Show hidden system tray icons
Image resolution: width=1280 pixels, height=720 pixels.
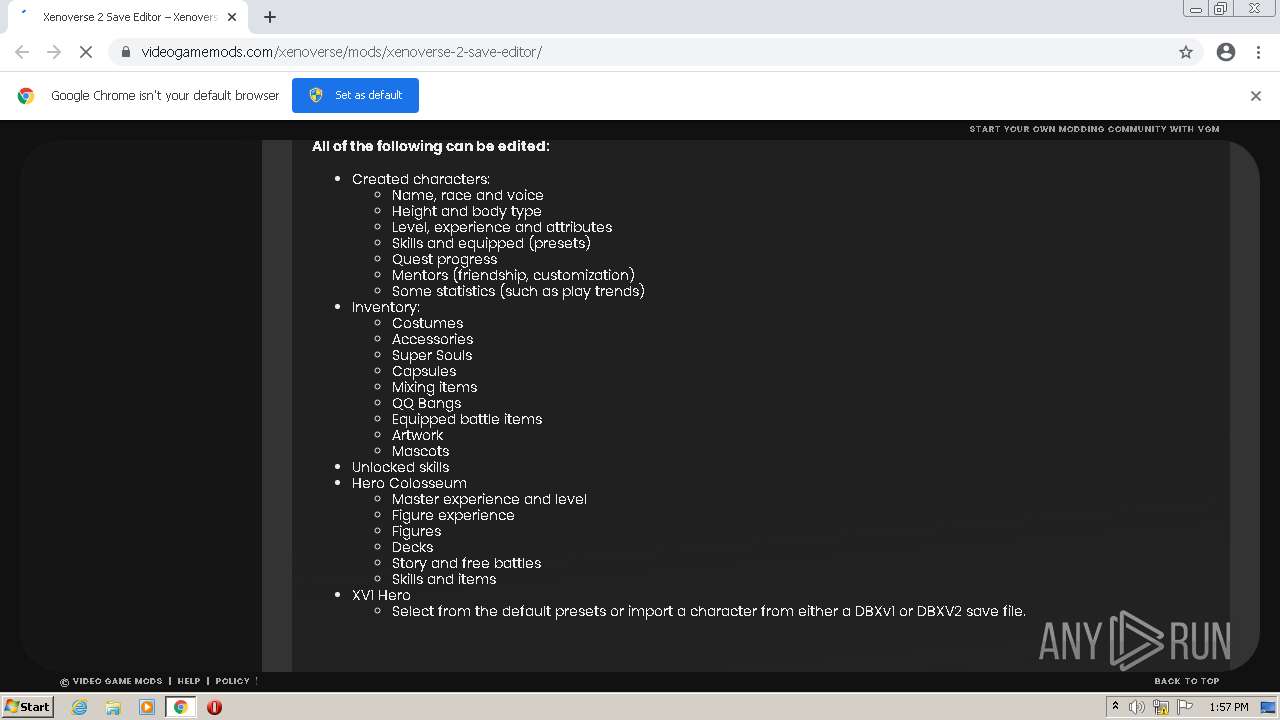[1115, 707]
